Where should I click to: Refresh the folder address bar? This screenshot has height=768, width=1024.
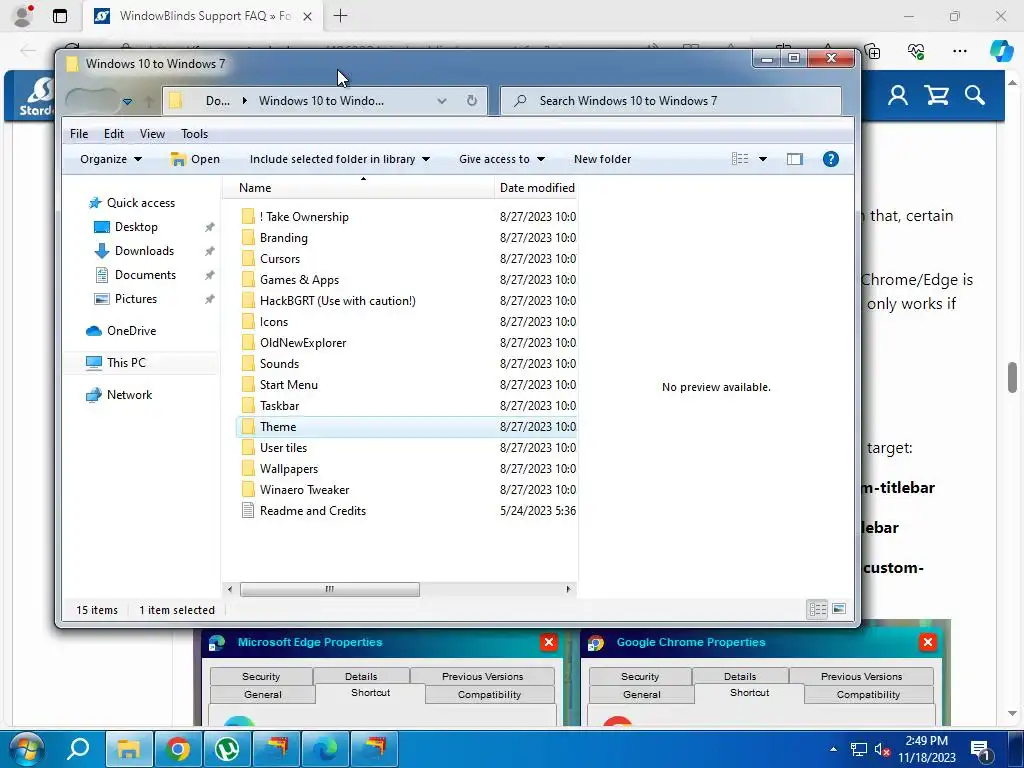pyautogui.click(x=472, y=101)
